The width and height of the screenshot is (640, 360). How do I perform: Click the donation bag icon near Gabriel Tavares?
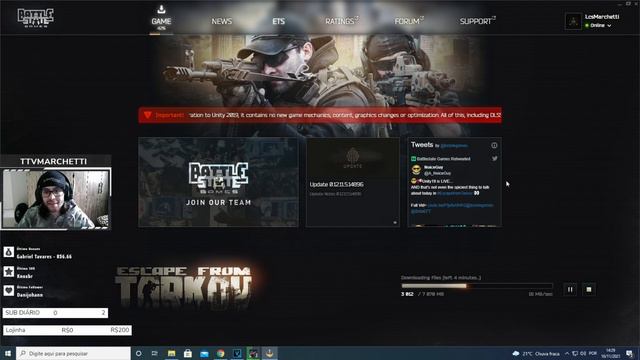point(9,252)
